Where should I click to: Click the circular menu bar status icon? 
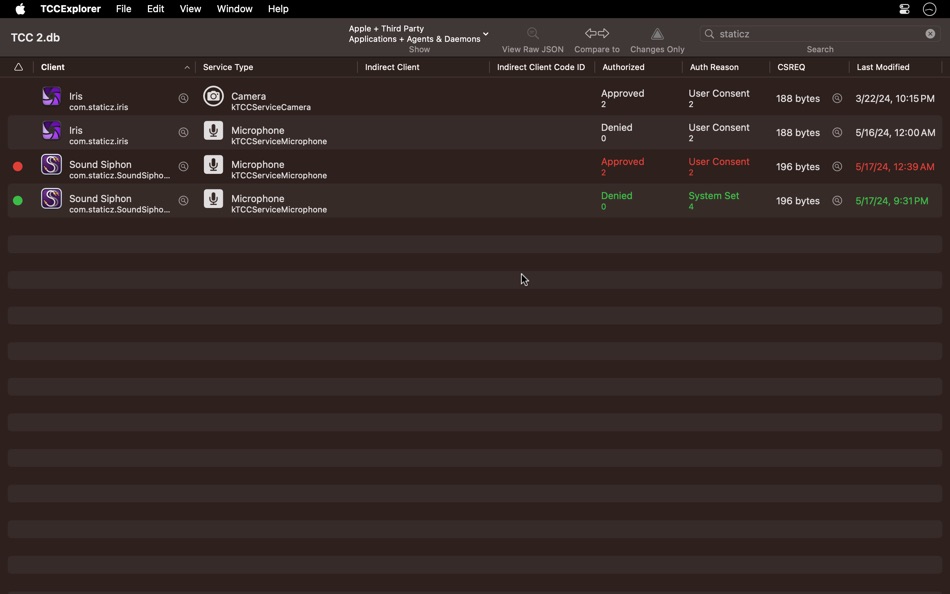pyautogui.click(x=929, y=8)
